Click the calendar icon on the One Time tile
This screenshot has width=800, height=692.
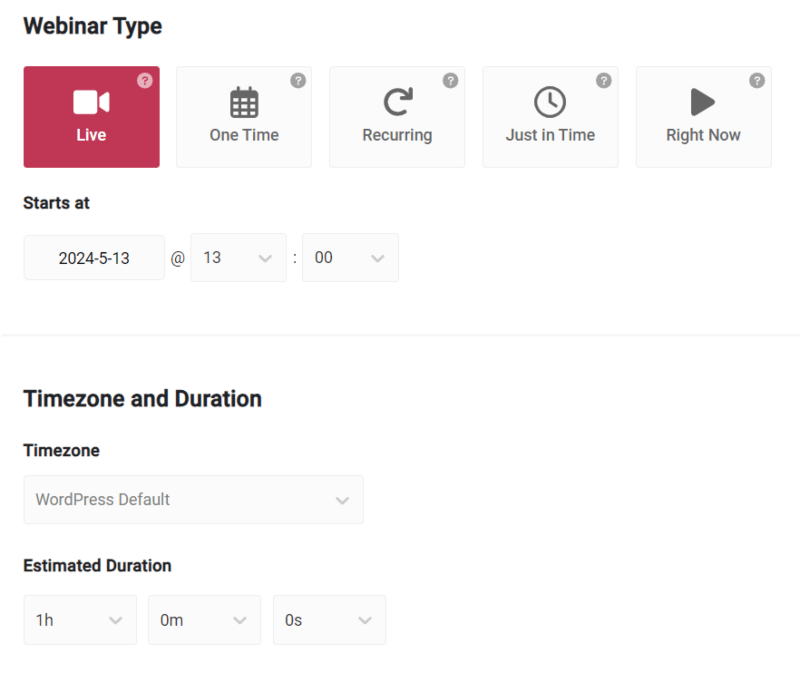(x=244, y=100)
